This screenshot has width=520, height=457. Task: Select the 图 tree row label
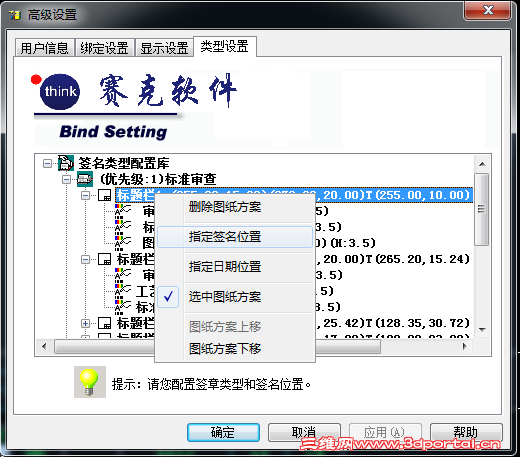click(149, 243)
